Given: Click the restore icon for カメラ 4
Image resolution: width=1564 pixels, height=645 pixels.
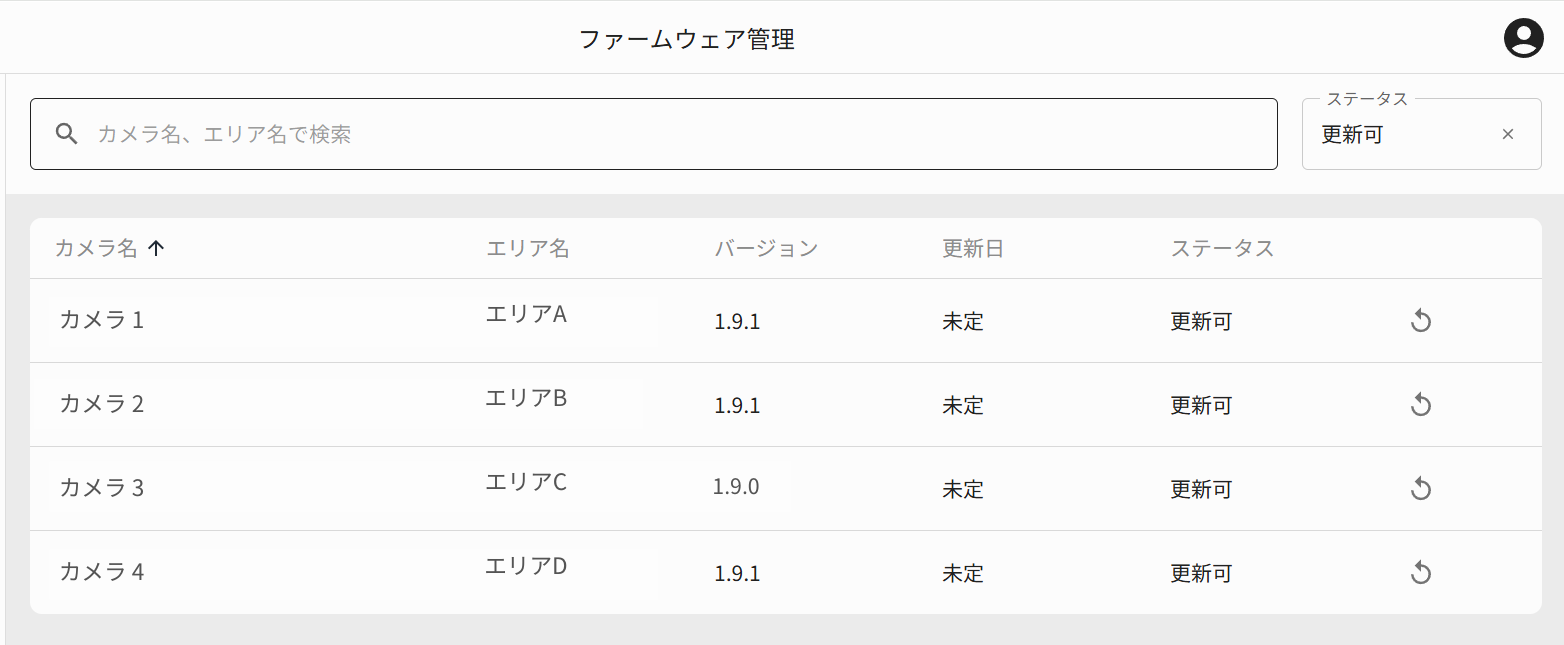Looking at the screenshot, I should (1421, 573).
